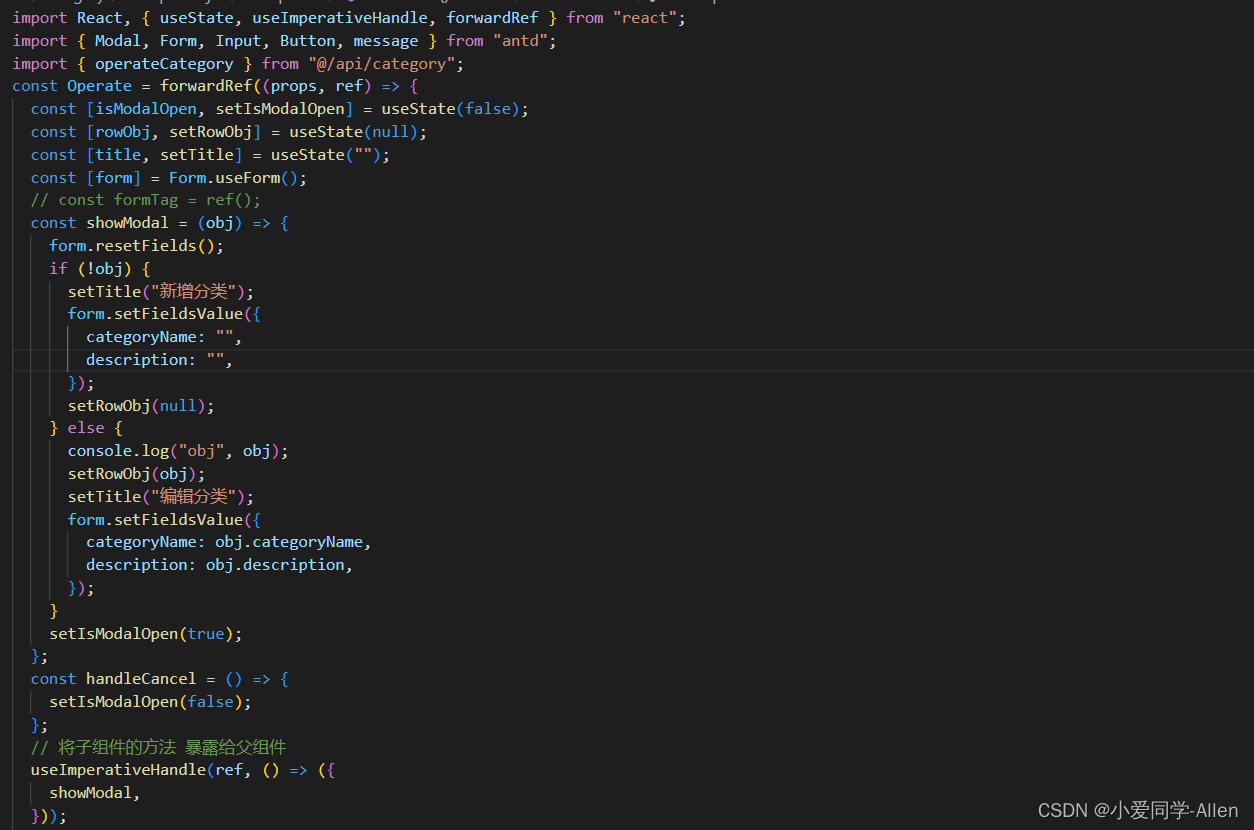Click the Chinese comment 将子组件的方法 暴露给父组件
Screen dimensions: 1254x830
159,748
